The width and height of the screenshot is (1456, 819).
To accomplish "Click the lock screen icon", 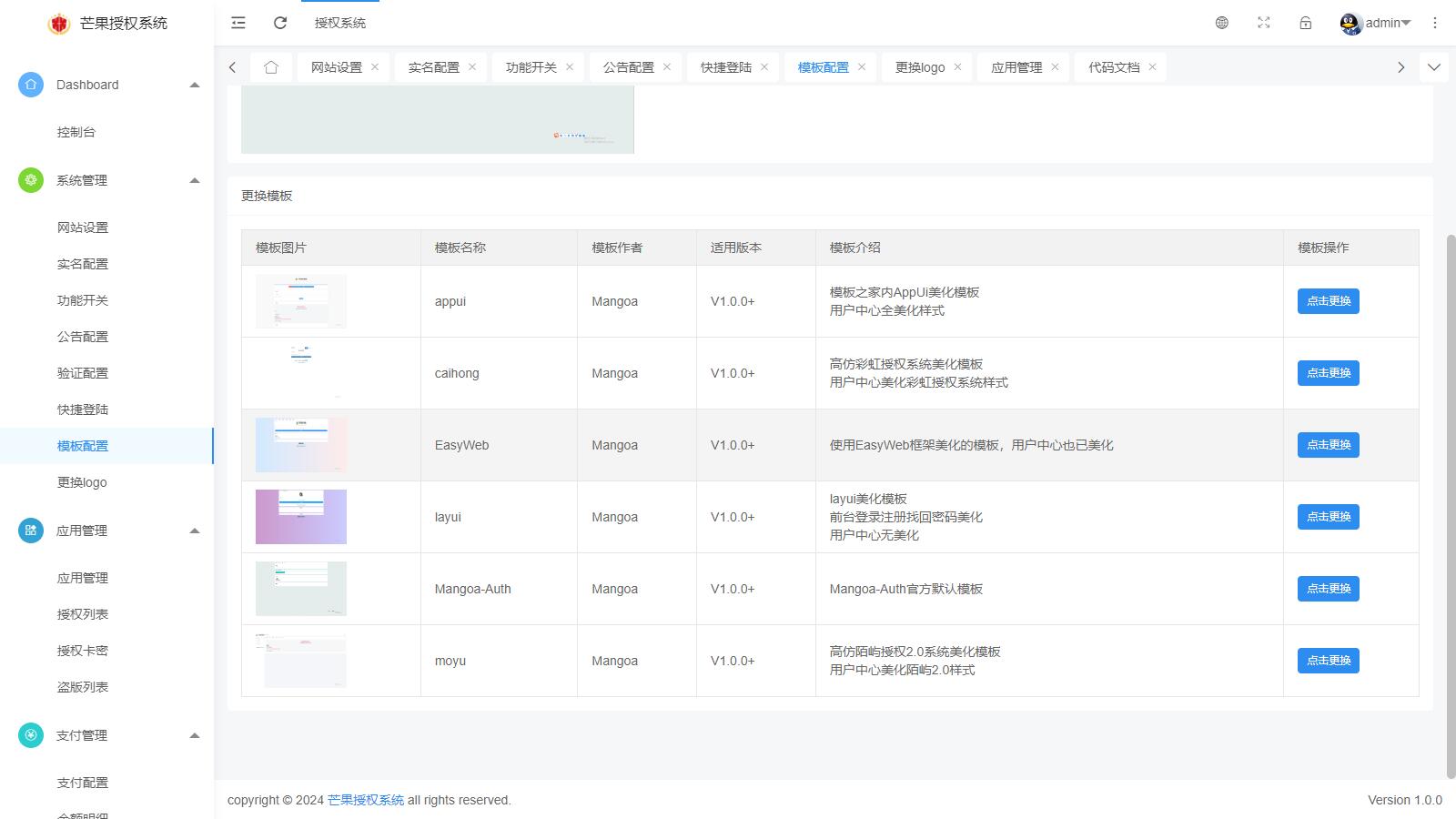I will coord(1306,23).
